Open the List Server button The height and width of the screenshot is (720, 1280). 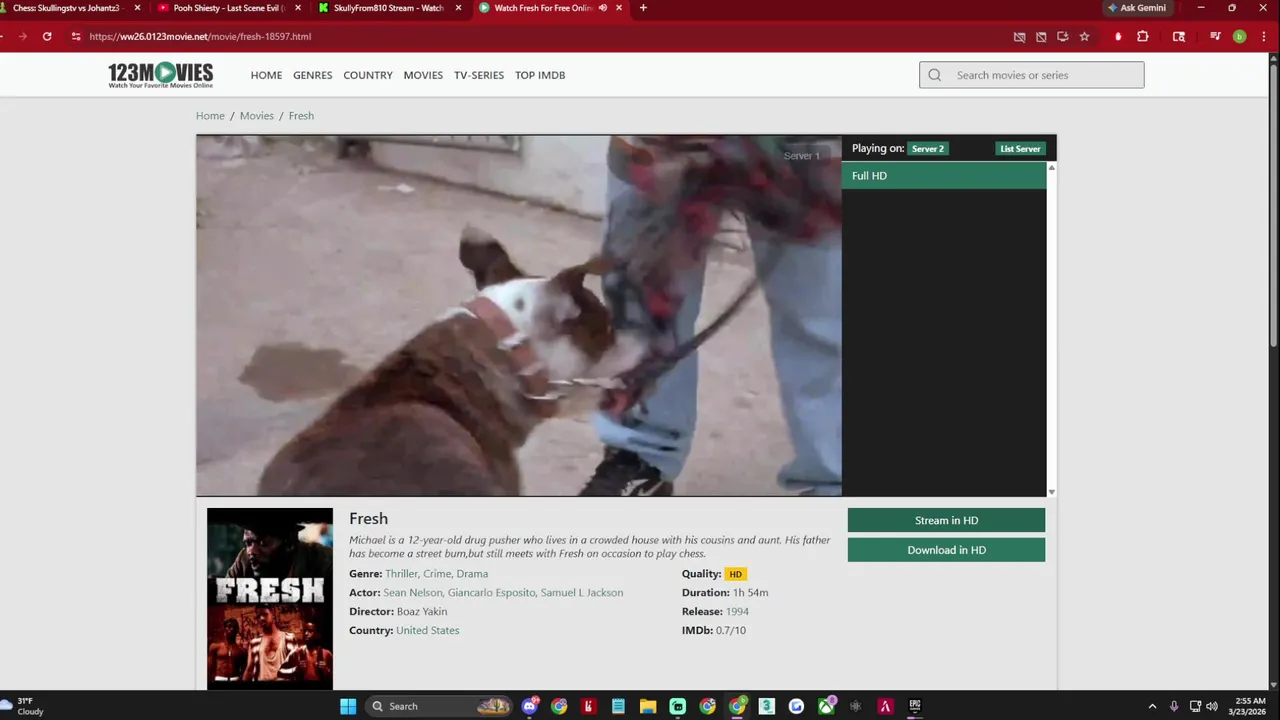[1021, 149]
